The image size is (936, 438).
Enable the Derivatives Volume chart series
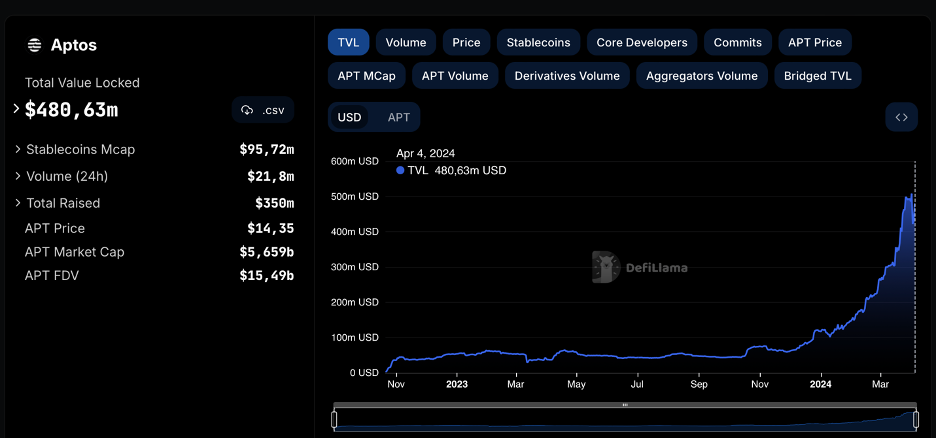tap(567, 76)
